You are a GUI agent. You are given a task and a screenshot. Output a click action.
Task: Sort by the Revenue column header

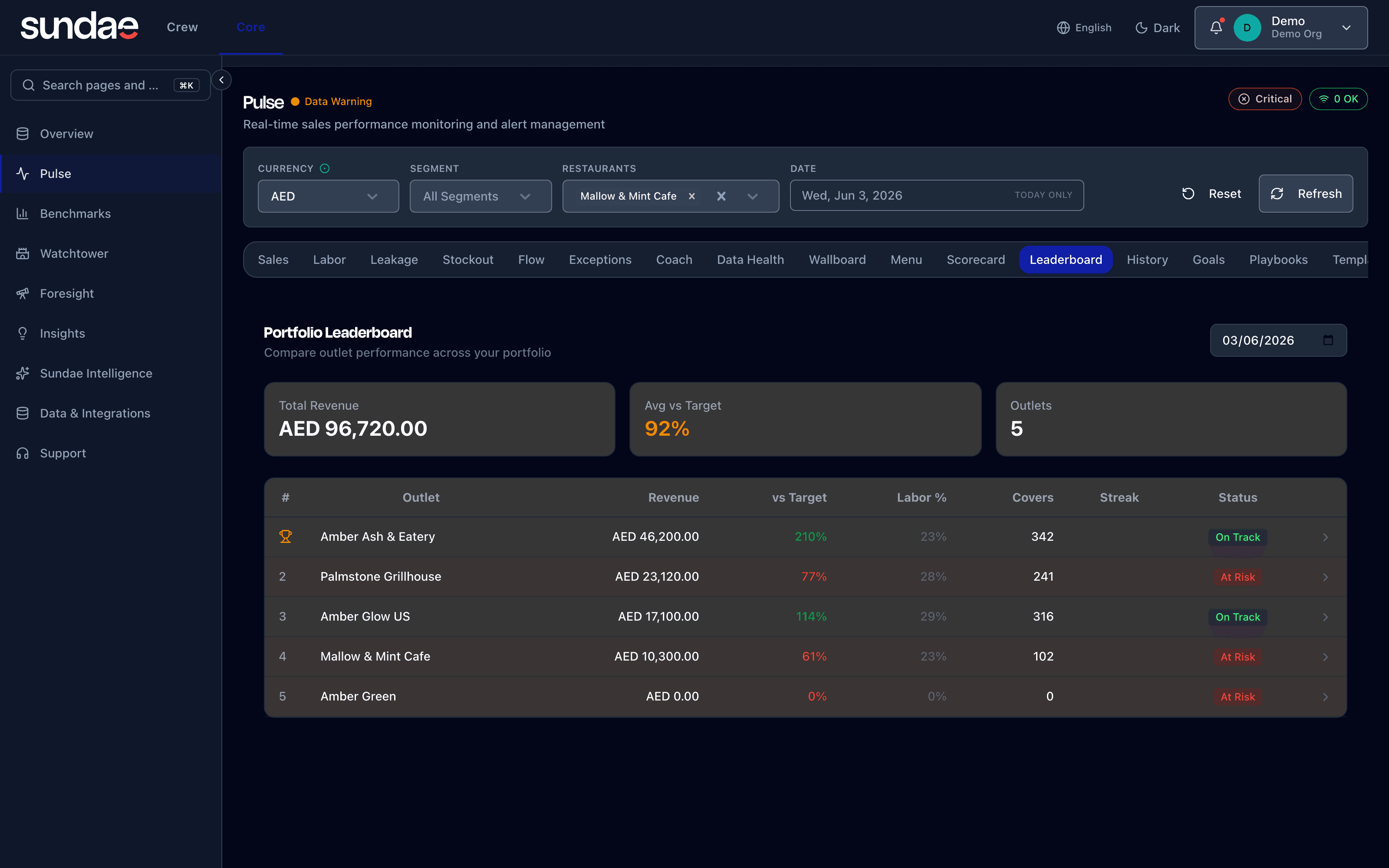[673, 497]
